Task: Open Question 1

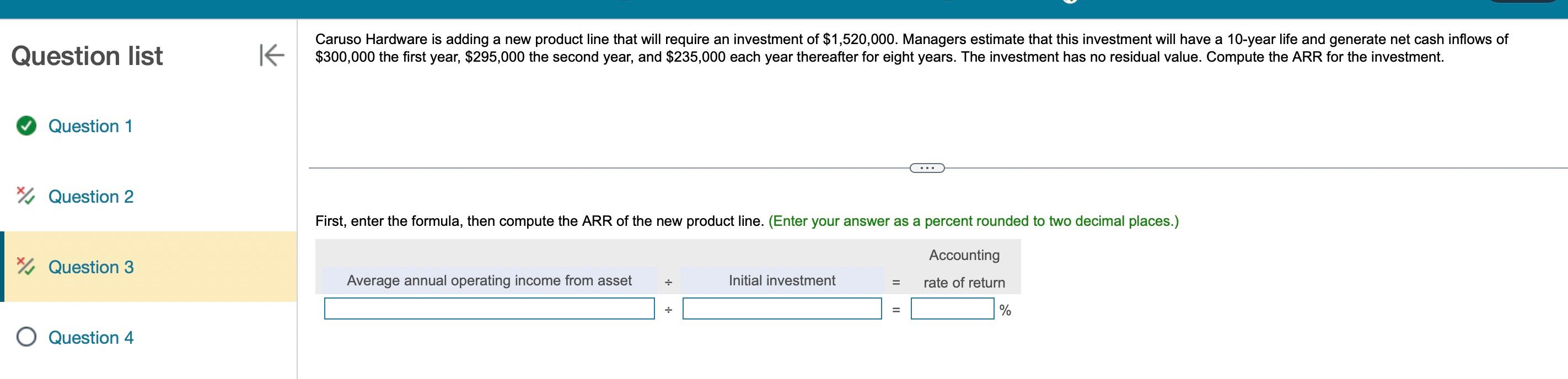Action: [x=90, y=126]
